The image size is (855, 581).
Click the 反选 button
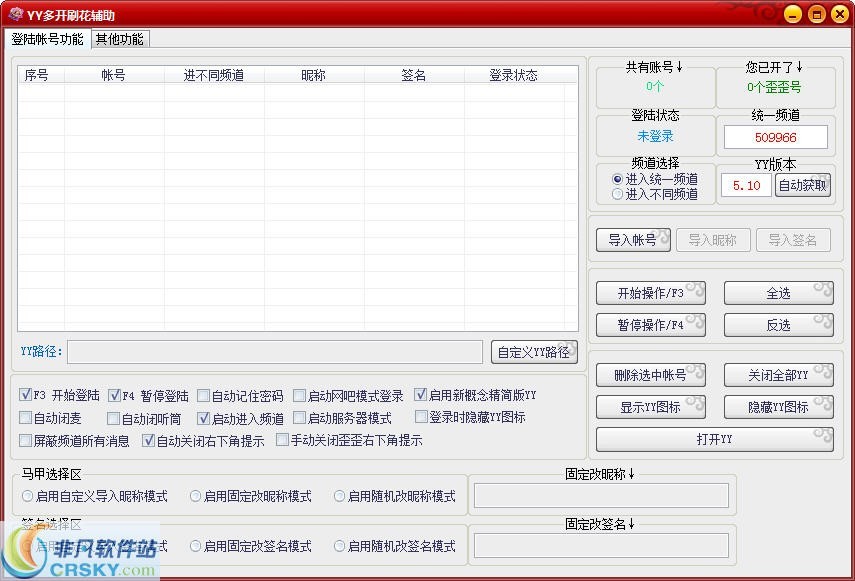[779, 325]
